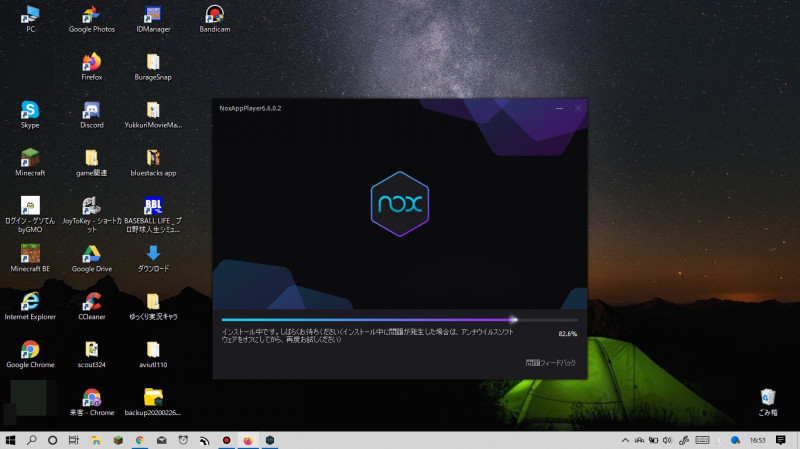Image resolution: width=800 pixels, height=449 pixels.
Task: Switch to Chrome in taskbar
Action: (139, 440)
